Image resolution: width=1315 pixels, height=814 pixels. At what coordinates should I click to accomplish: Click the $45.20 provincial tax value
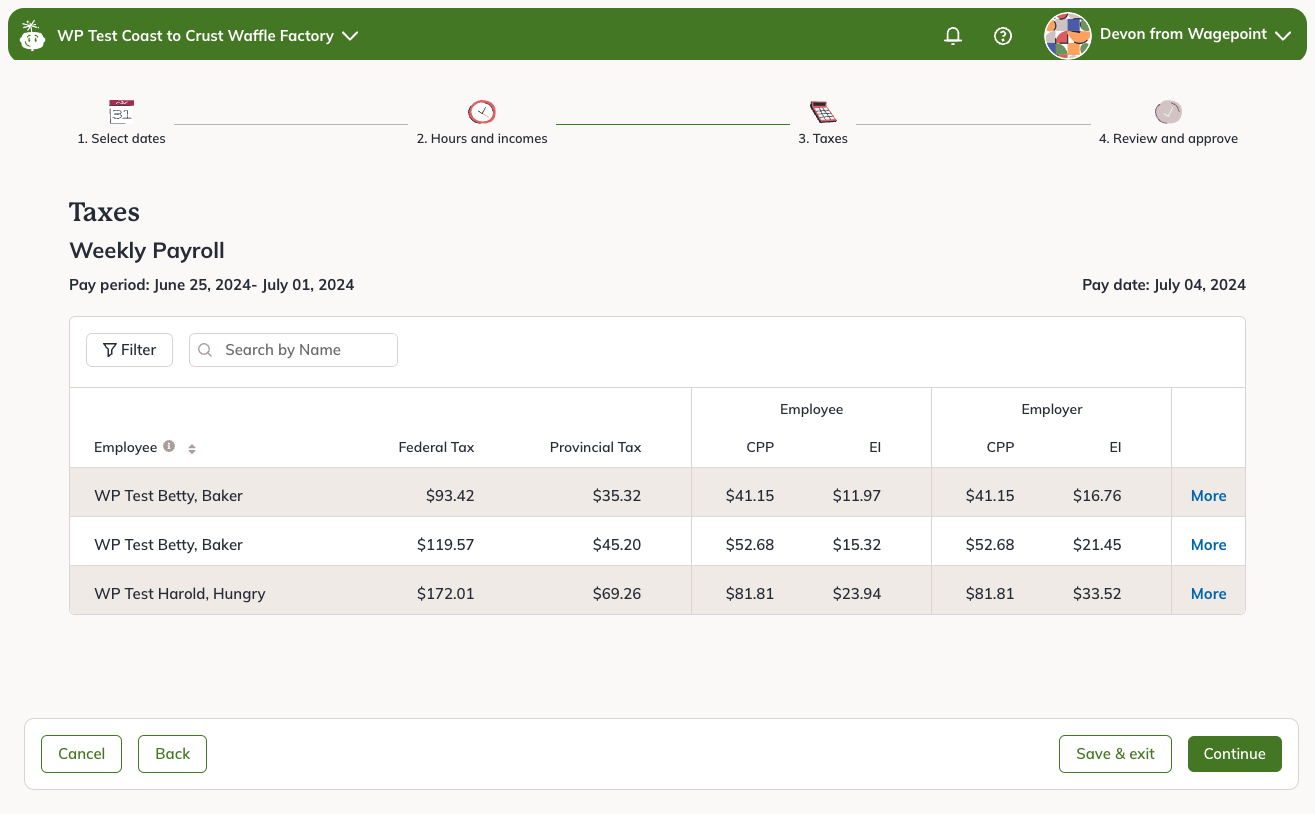tap(617, 545)
